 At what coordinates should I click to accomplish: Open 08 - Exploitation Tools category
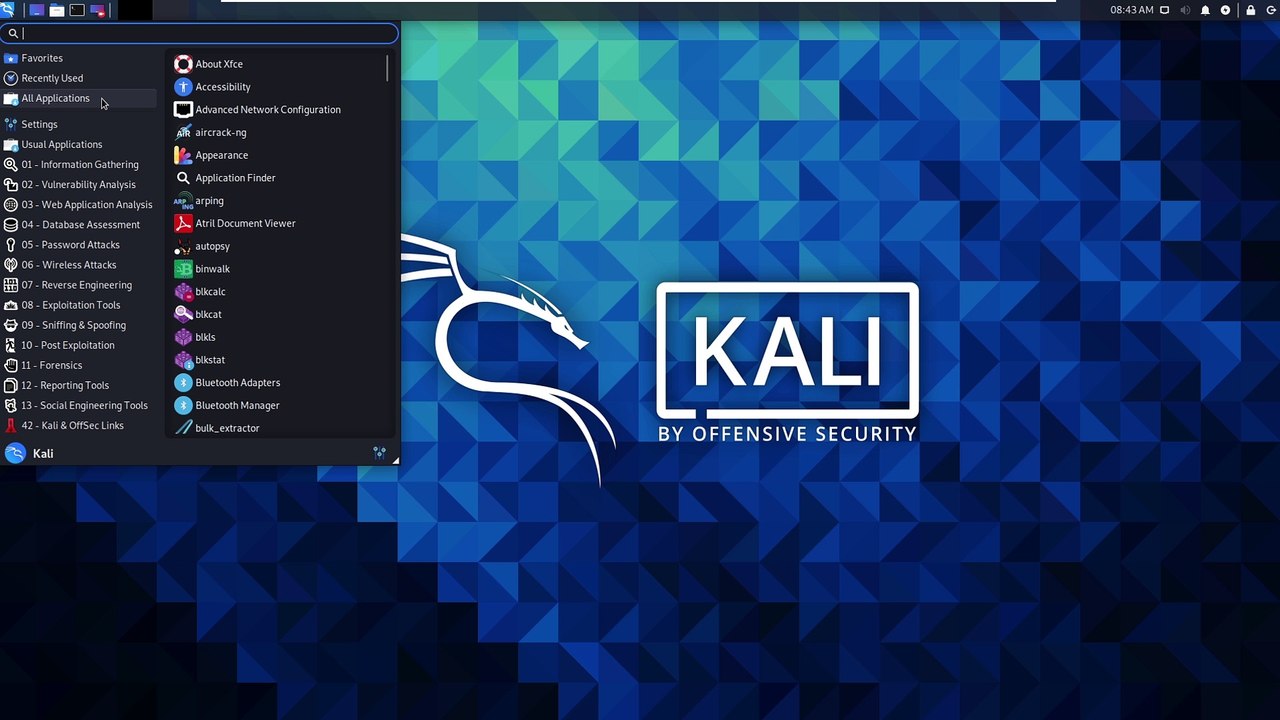click(79, 305)
